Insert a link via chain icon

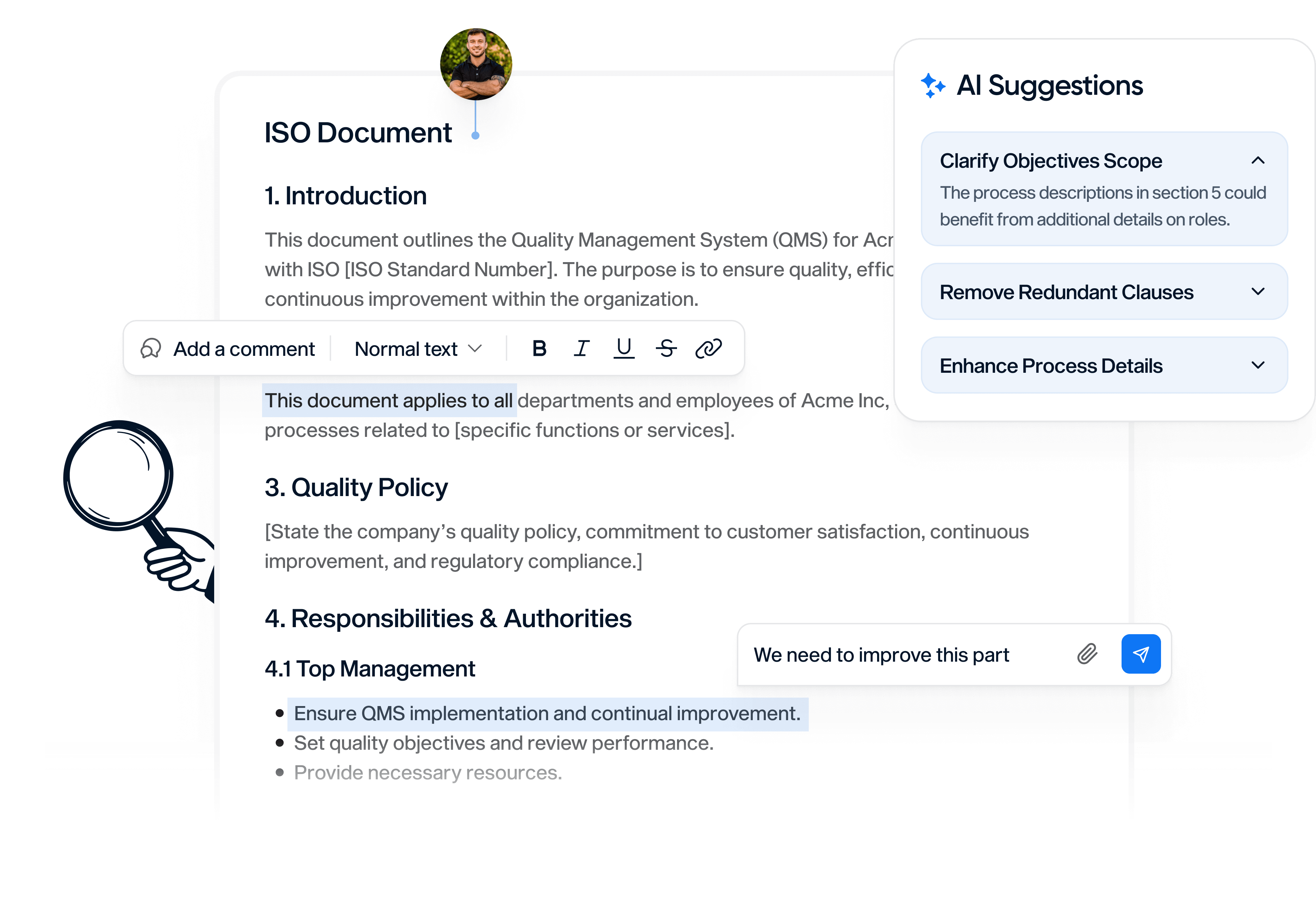708,348
